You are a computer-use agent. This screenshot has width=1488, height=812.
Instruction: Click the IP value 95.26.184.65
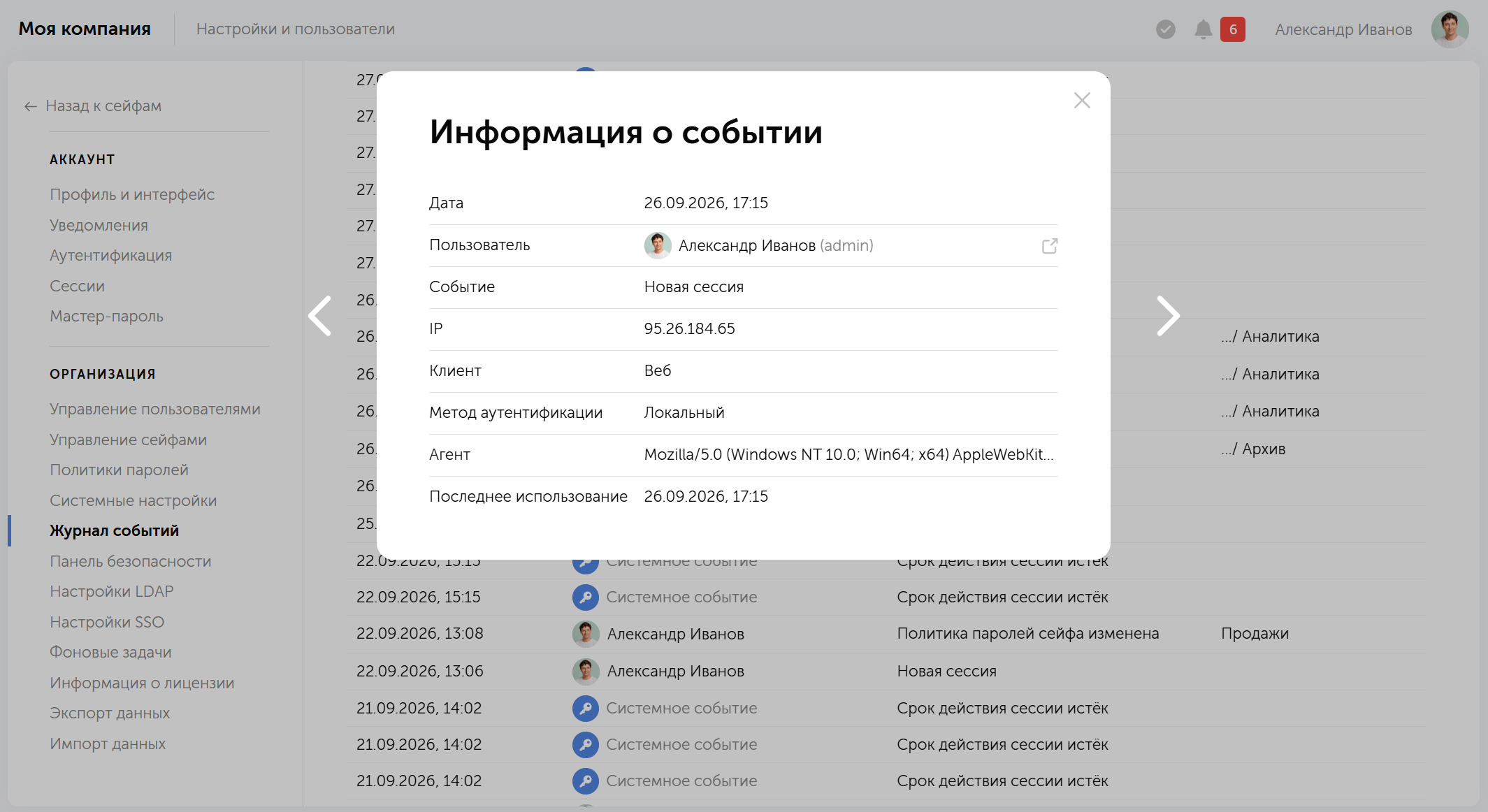click(689, 329)
